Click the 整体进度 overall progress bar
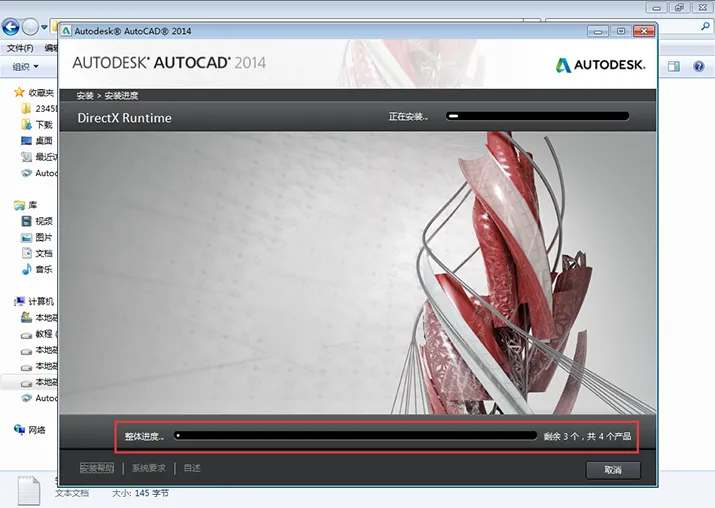 (x=355, y=436)
